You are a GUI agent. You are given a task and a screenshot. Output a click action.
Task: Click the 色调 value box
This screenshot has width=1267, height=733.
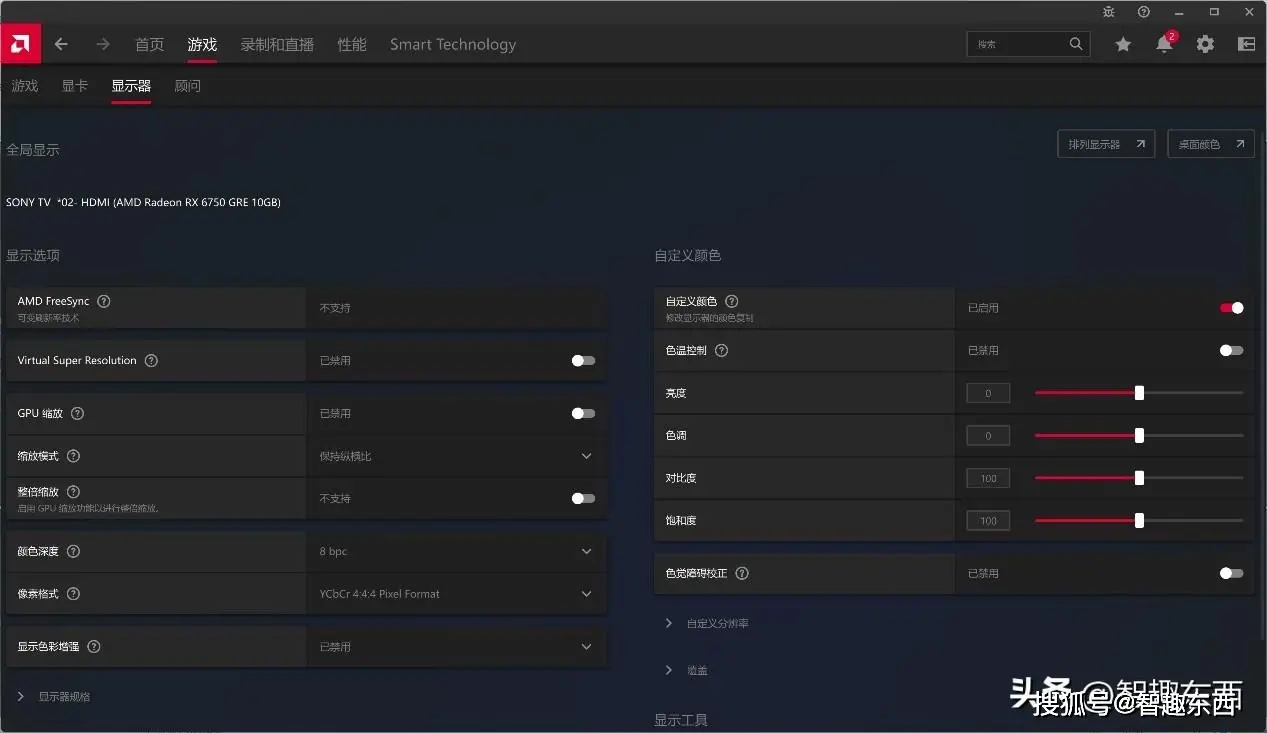click(x=988, y=436)
